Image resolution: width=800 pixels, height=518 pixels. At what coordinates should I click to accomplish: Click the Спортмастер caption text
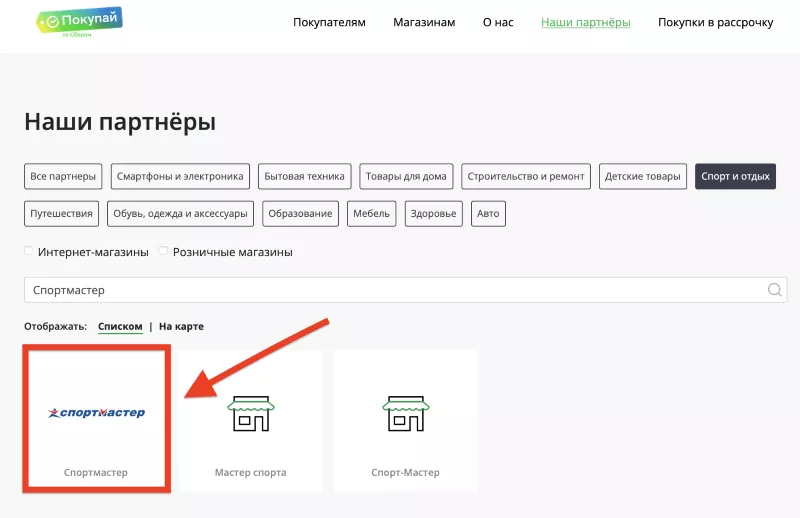pos(96,473)
